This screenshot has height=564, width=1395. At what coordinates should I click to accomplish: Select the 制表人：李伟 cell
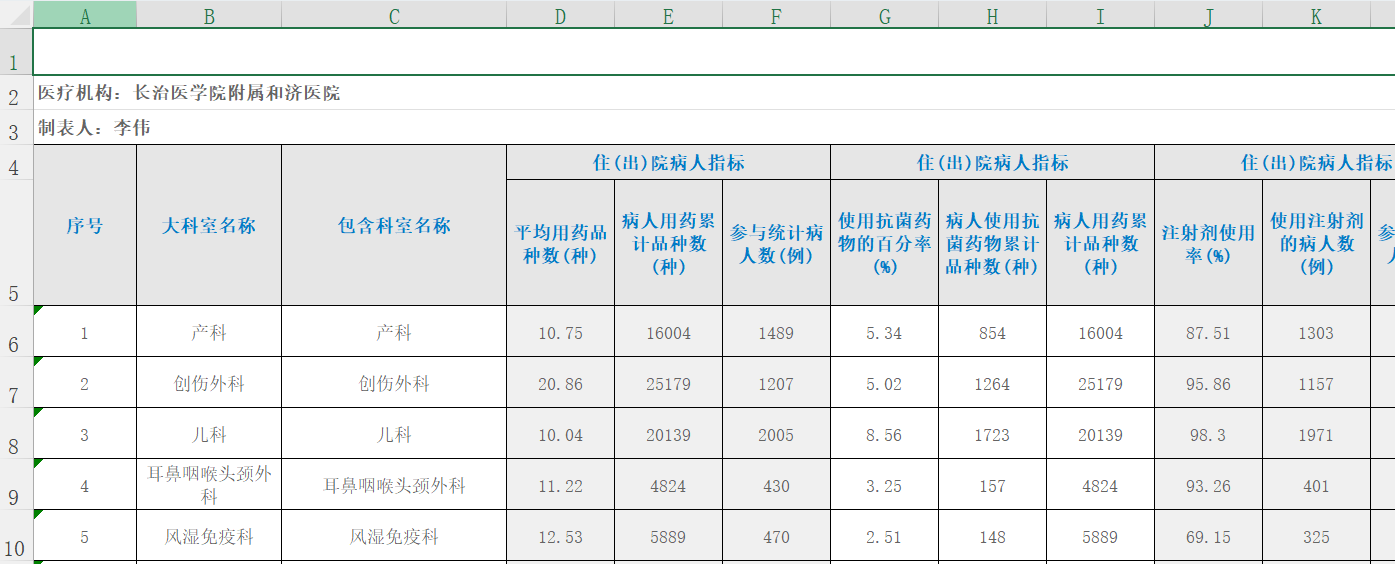(95, 128)
